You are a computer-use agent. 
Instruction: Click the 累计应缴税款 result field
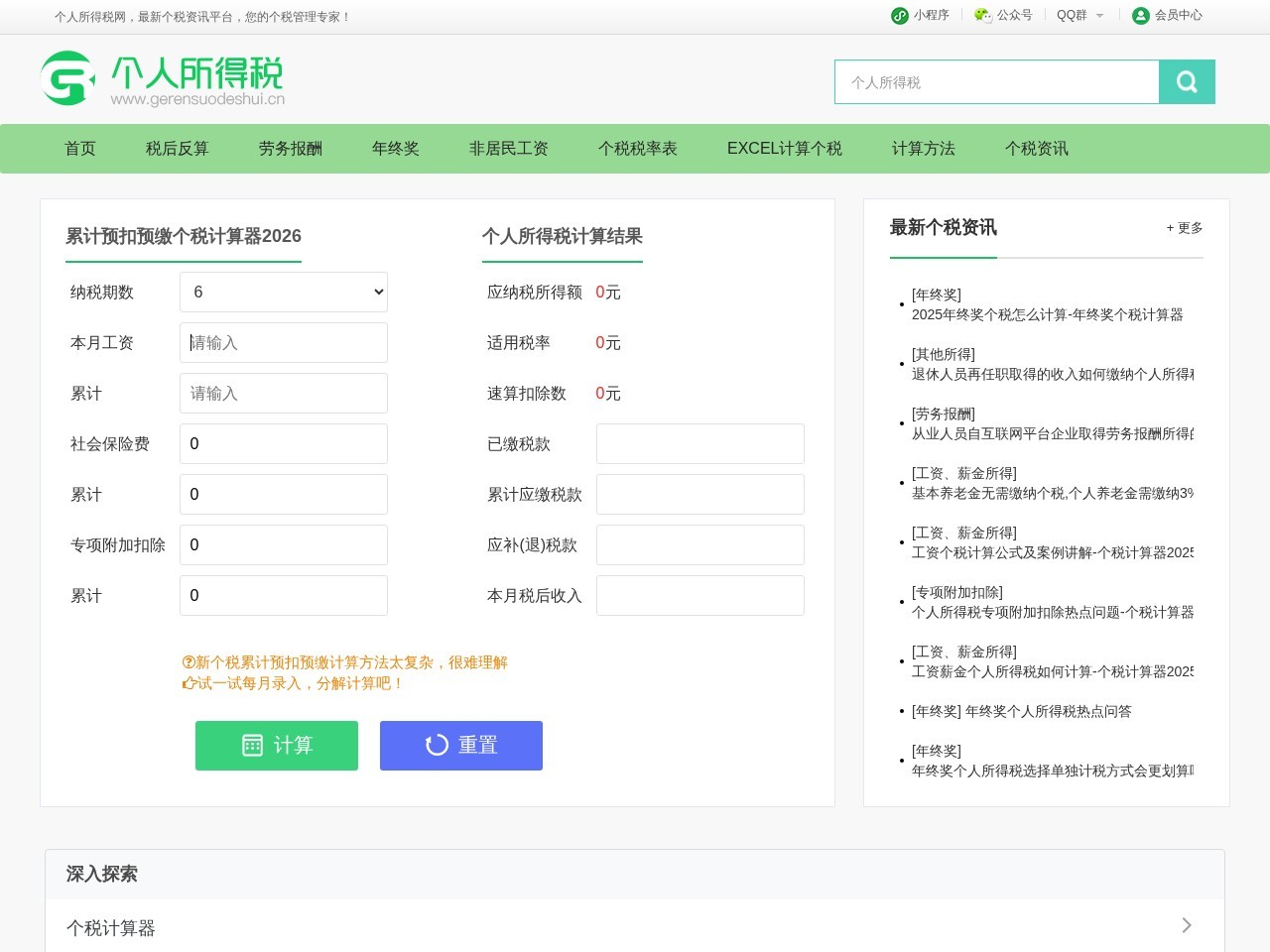[x=700, y=494]
